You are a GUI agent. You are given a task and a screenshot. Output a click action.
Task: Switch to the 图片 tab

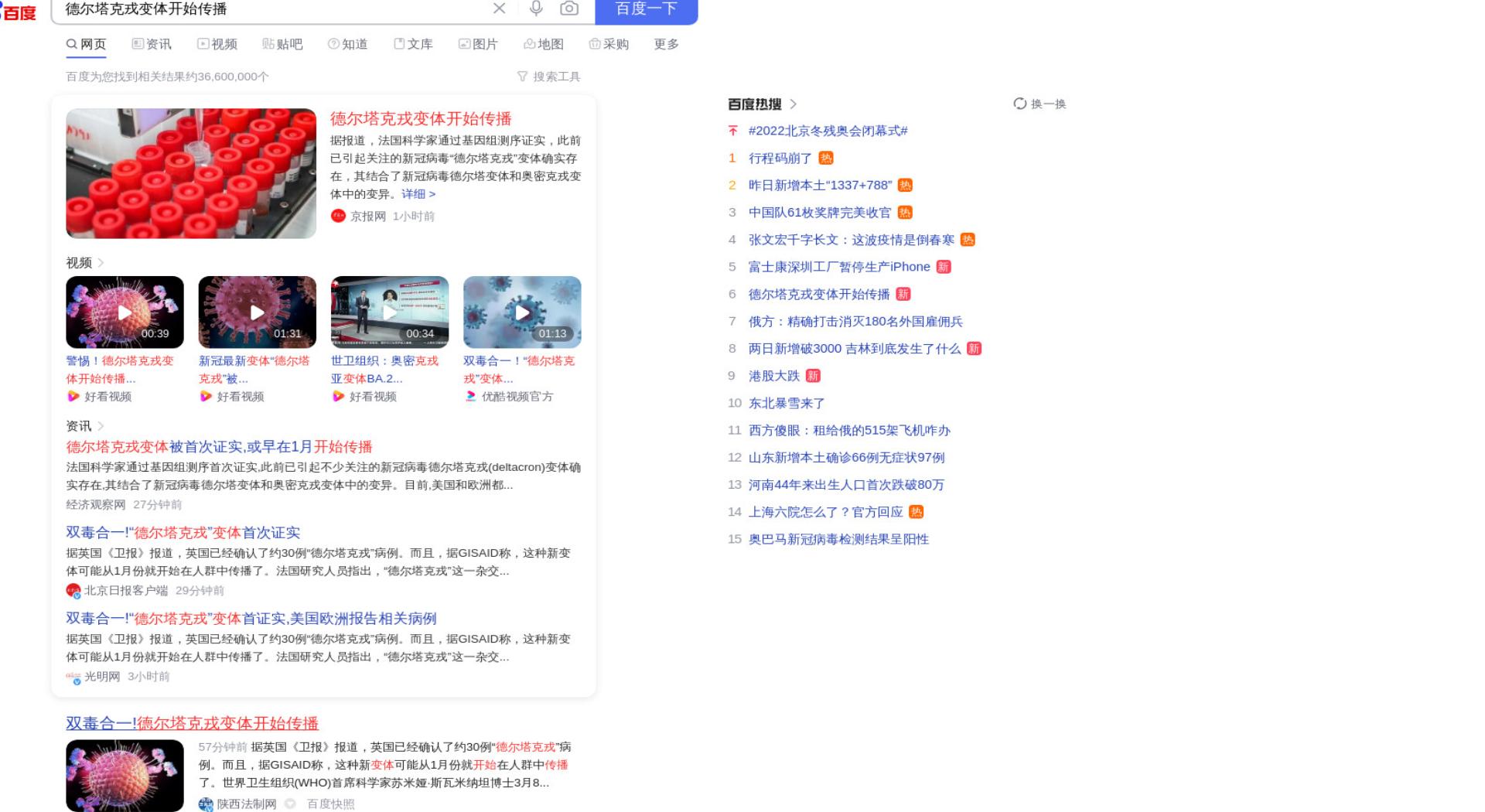[478, 44]
